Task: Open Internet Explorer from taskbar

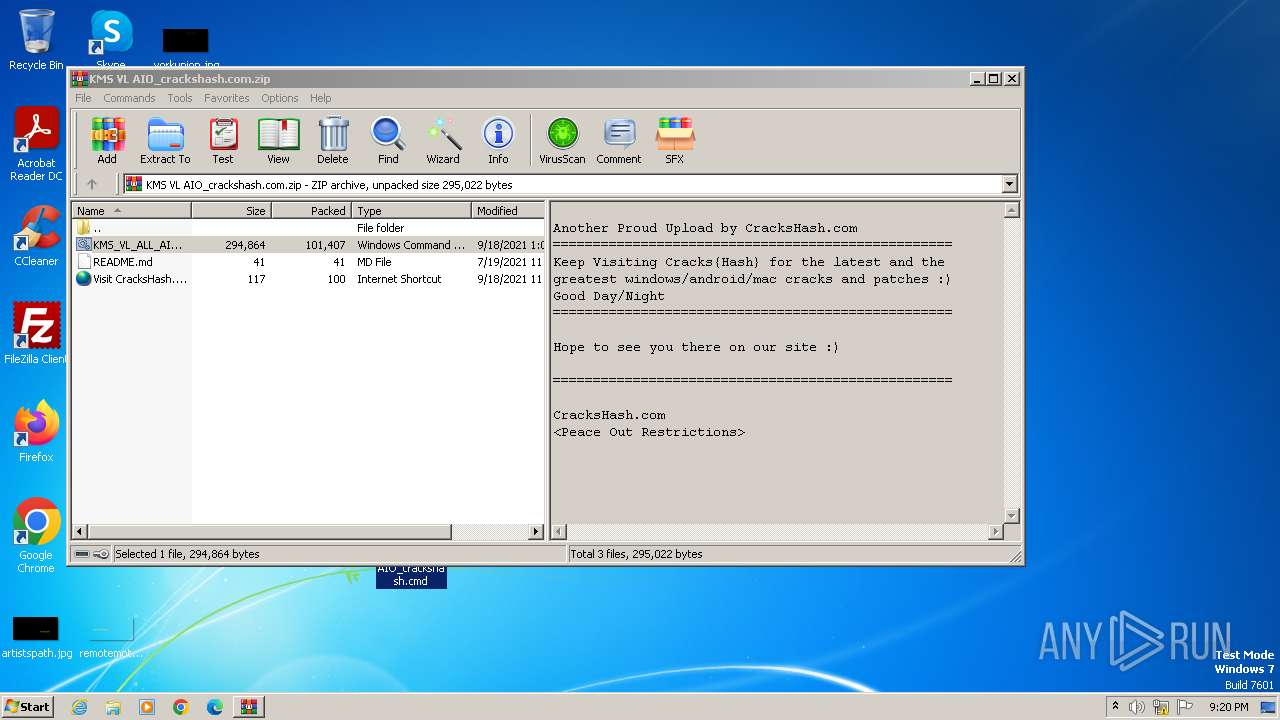Action: tap(79, 707)
